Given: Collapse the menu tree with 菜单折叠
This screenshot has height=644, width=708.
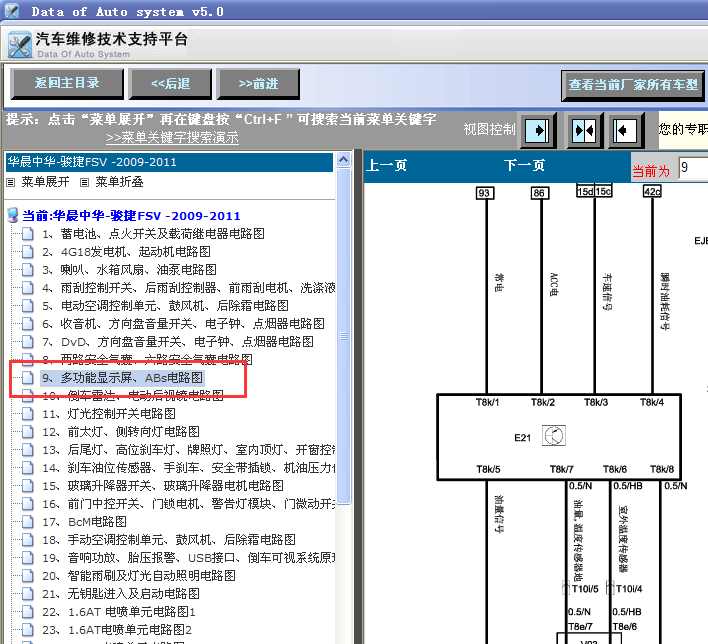Looking at the screenshot, I should [119, 182].
